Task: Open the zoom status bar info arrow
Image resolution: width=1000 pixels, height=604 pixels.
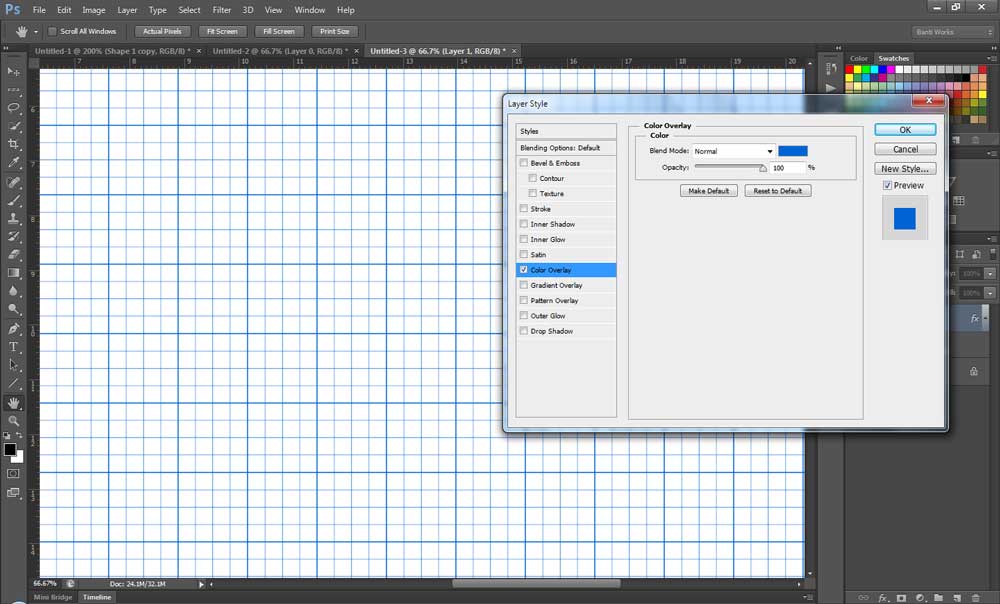Action: coord(201,584)
